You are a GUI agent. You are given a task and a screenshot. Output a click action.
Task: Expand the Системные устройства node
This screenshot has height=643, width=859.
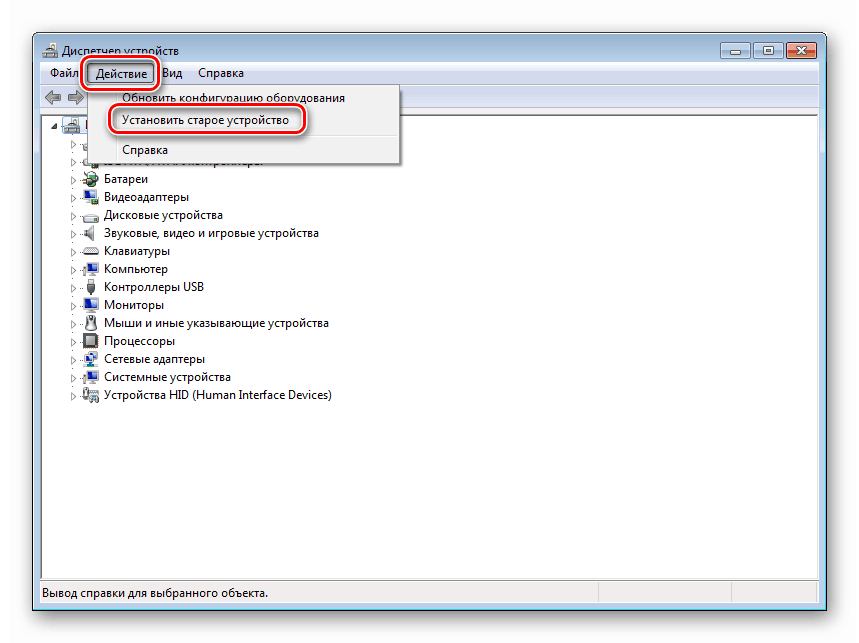click(73, 378)
